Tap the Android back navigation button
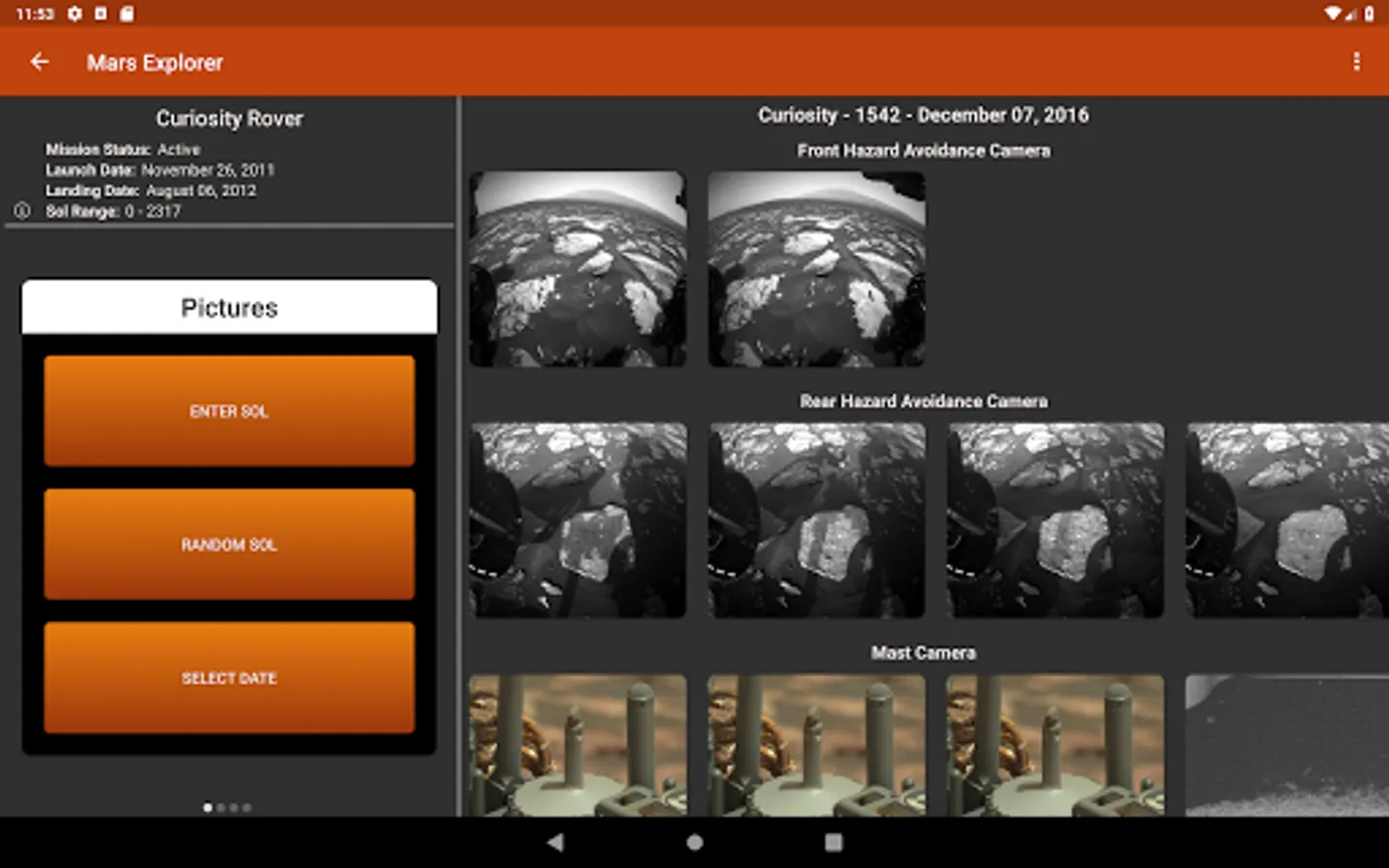This screenshot has width=1389, height=868. [555, 842]
